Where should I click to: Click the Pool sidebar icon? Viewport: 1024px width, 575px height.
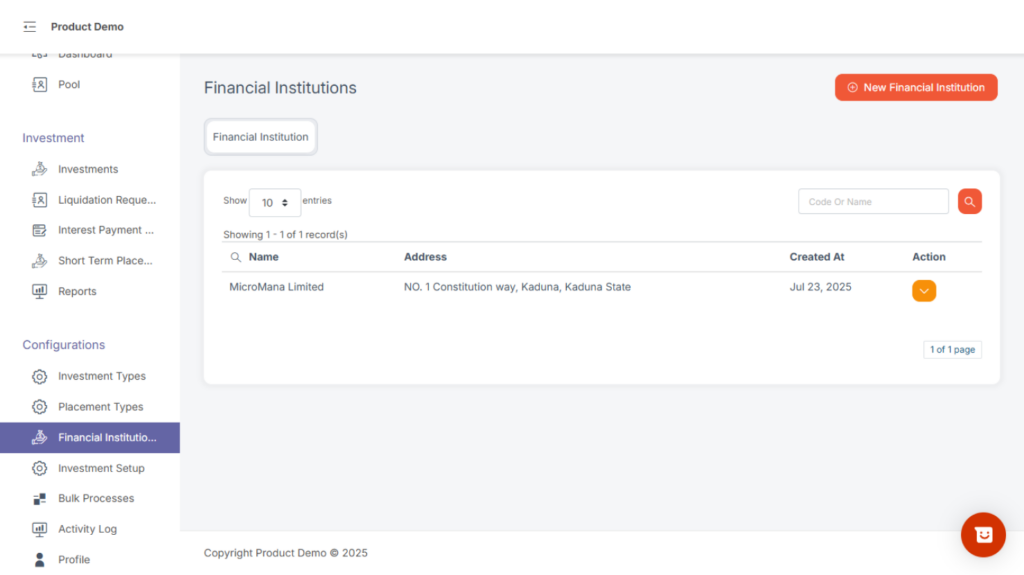tap(39, 85)
